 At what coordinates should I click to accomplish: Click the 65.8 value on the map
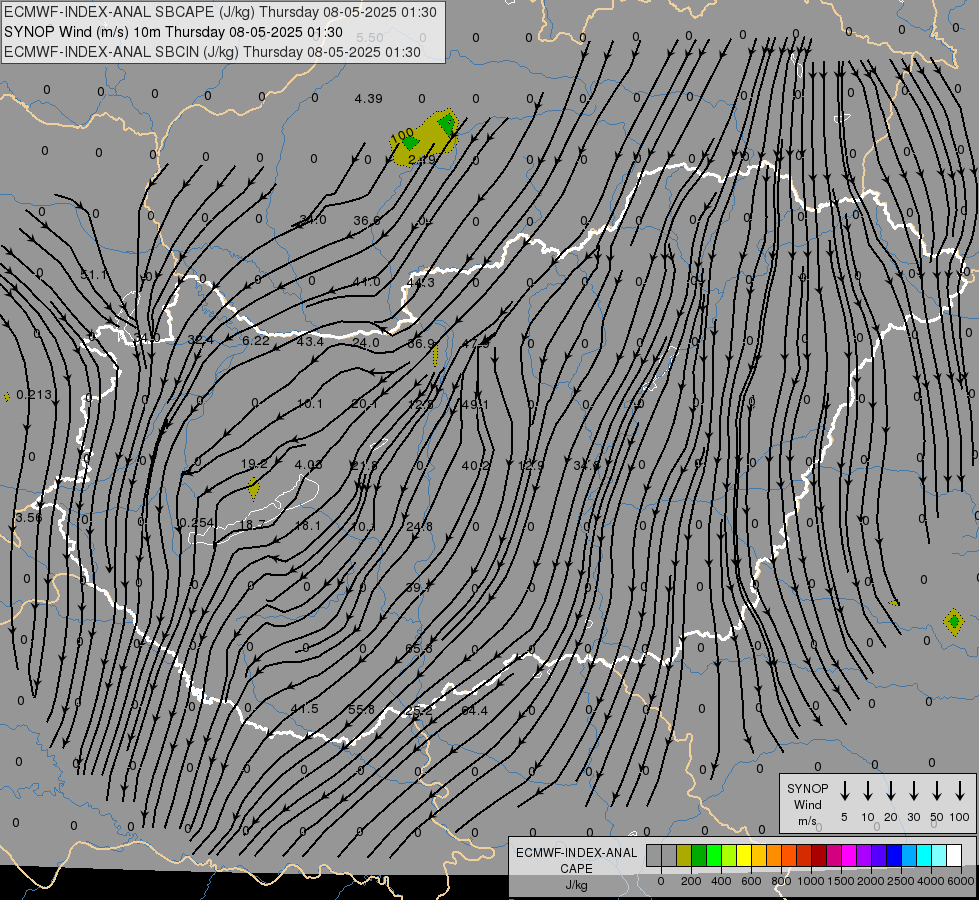419,648
